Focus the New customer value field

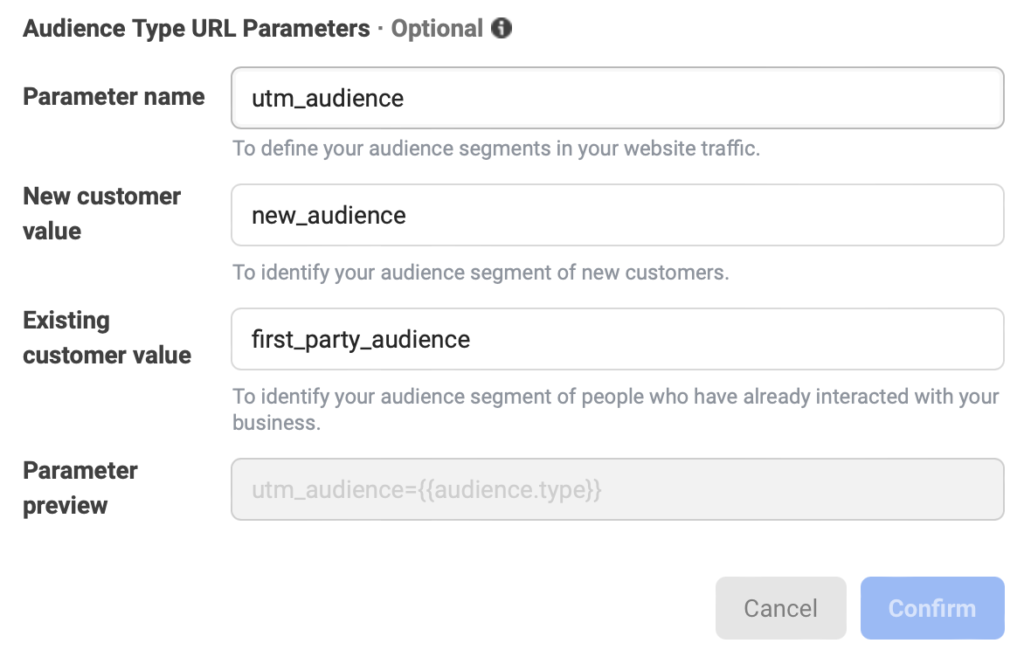tap(616, 215)
